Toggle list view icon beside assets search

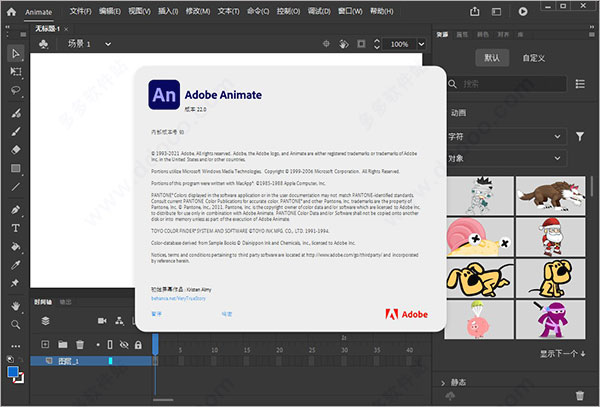tap(580, 84)
